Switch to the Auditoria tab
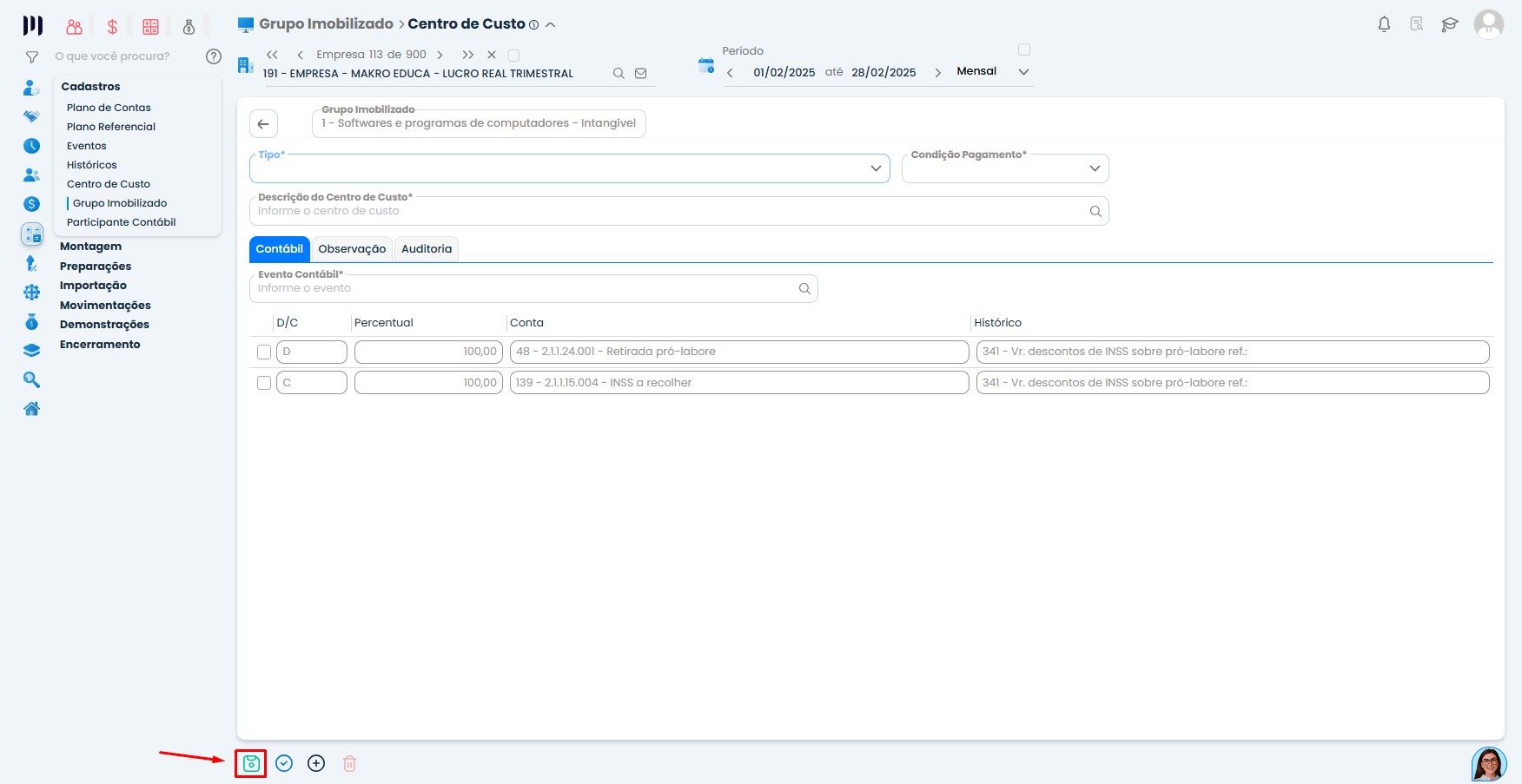This screenshot has width=1522, height=784. [427, 249]
